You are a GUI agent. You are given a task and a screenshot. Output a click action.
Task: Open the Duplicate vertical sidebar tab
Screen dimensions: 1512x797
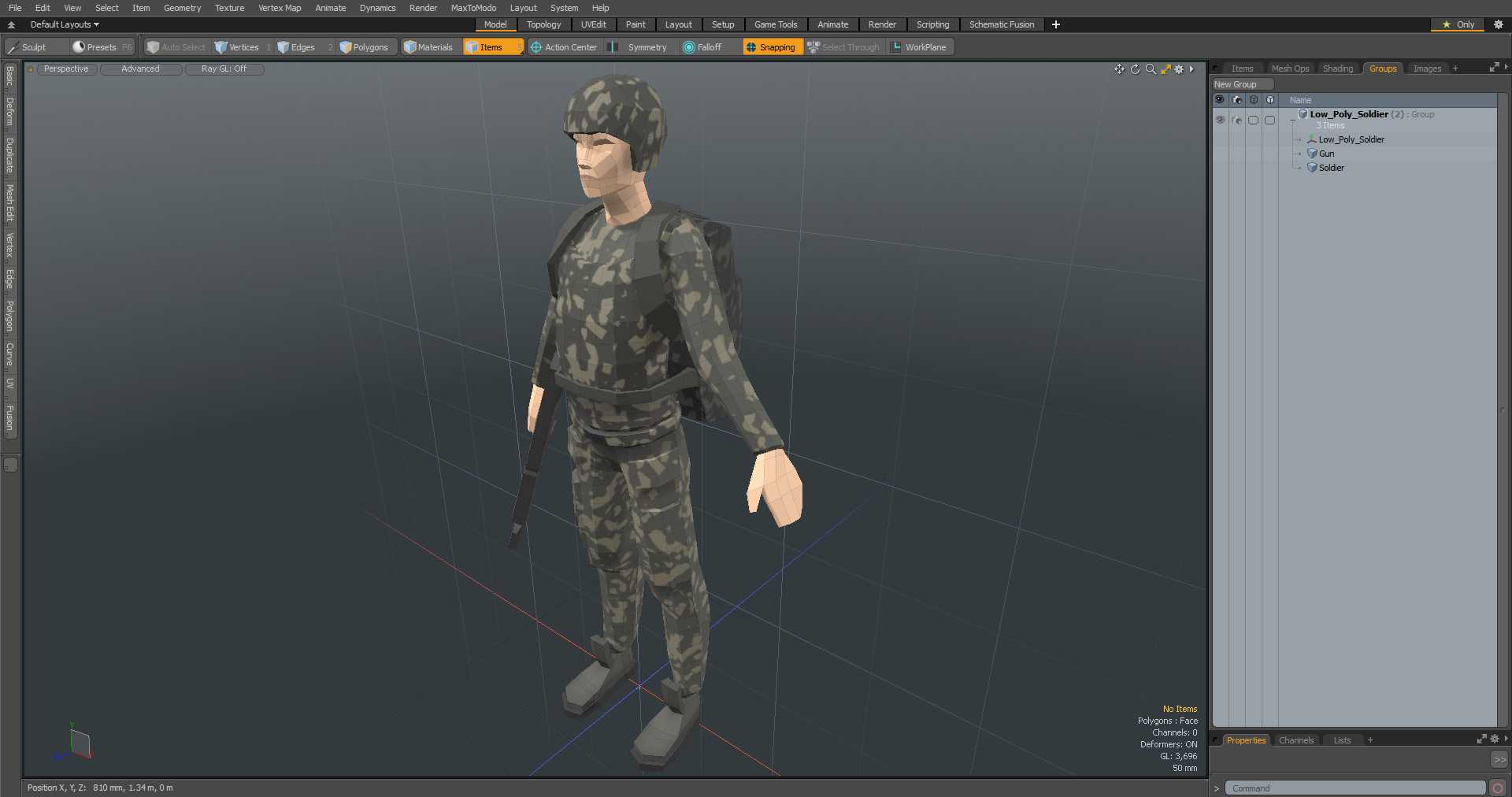pyautogui.click(x=10, y=155)
